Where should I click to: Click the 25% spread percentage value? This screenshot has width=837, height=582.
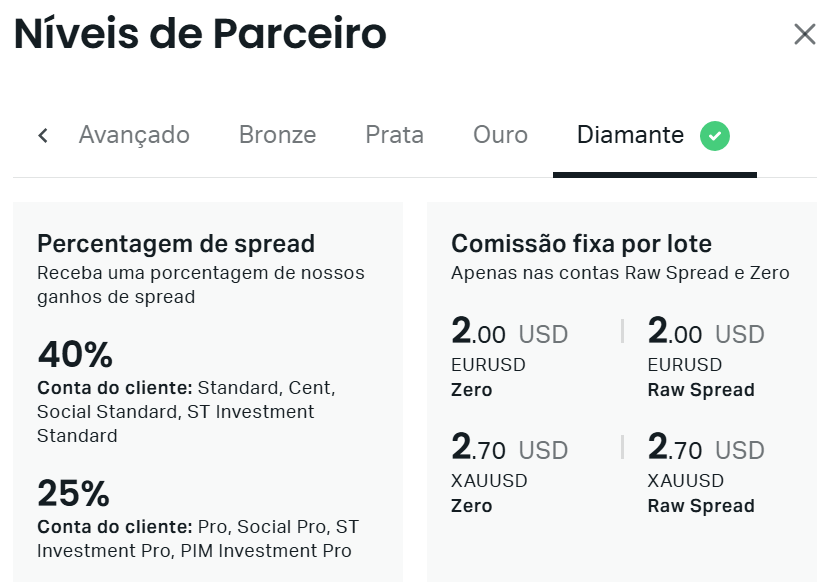72,491
